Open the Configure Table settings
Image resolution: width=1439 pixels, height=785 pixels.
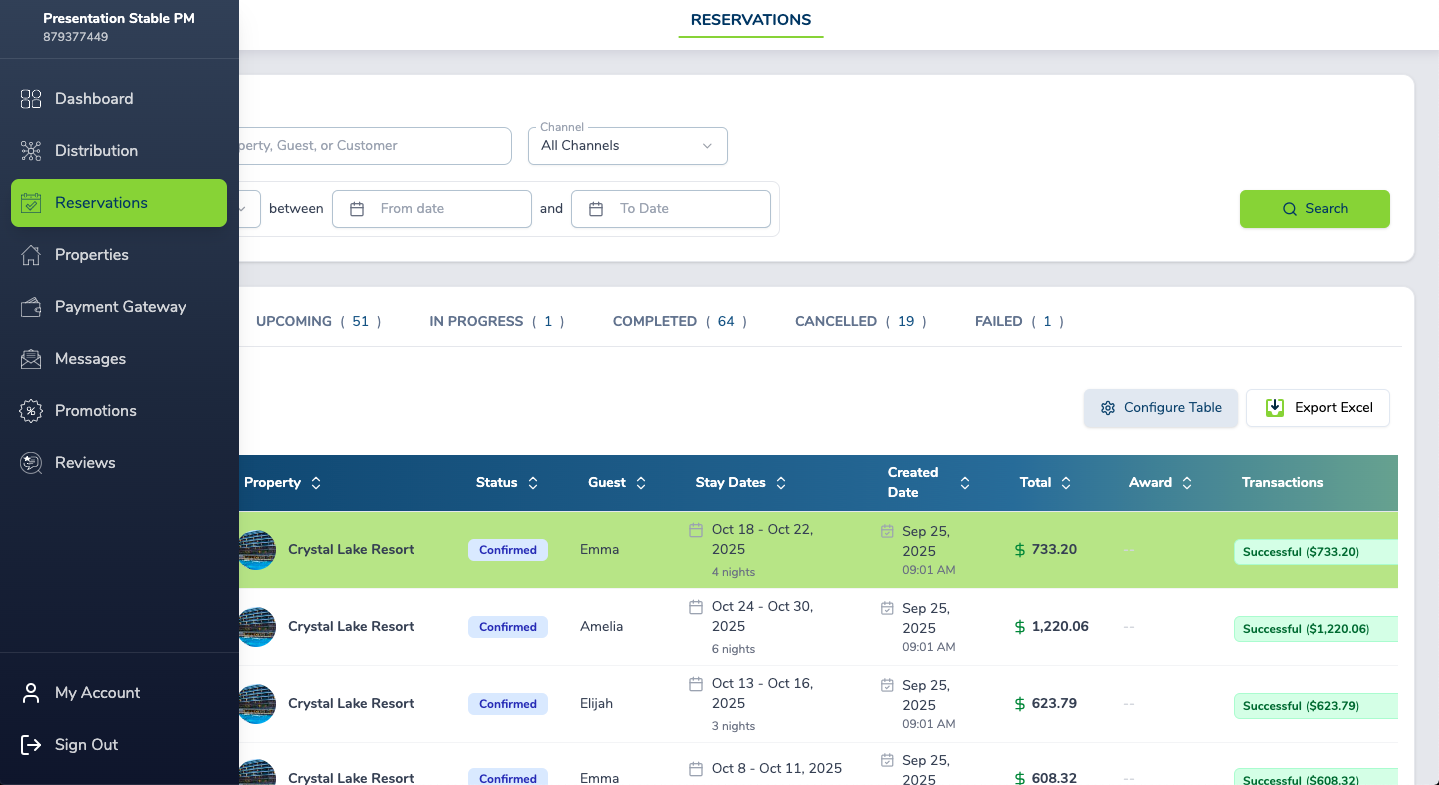(x=1160, y=408)
